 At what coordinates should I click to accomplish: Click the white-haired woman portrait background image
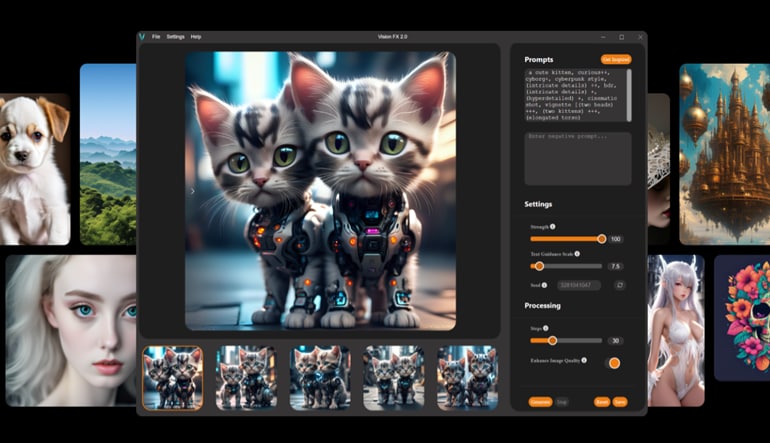pyautogui.click(x=71, y=330)
